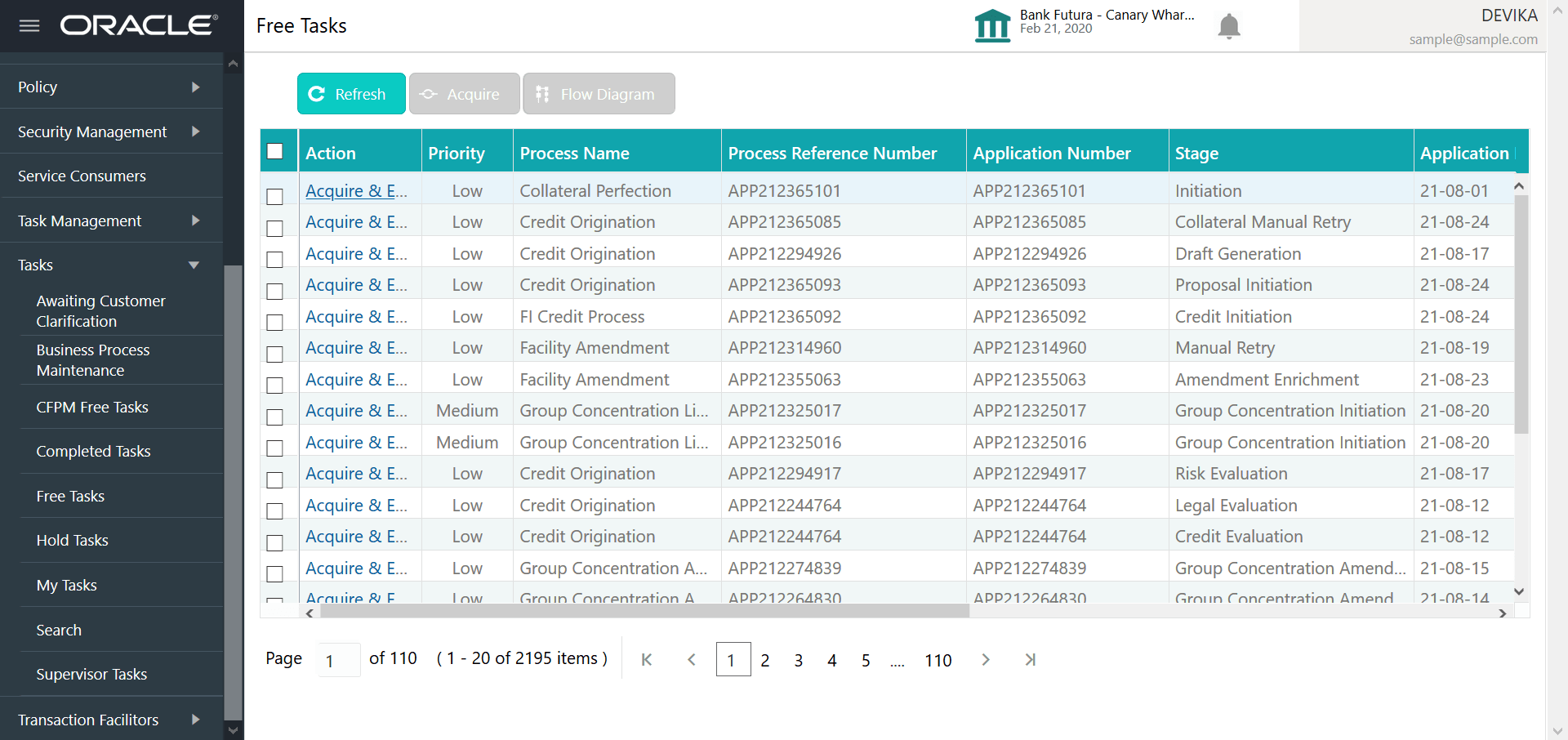Click the Bank Futura branch icon
Viewport: 1568px width, 740px height.
click(x=991, y=25)
